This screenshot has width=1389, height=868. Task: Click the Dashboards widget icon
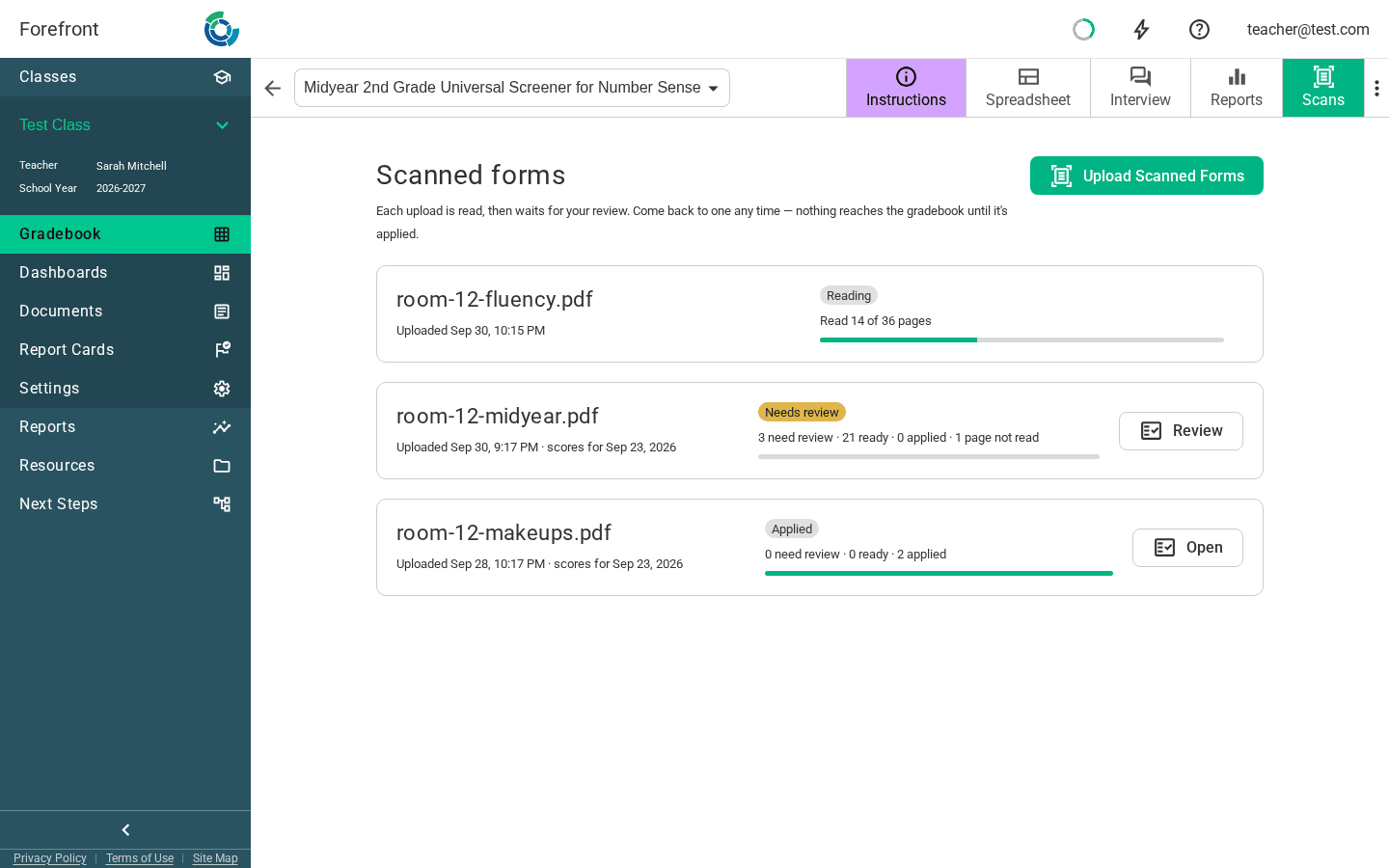click(x=222, y=273)
